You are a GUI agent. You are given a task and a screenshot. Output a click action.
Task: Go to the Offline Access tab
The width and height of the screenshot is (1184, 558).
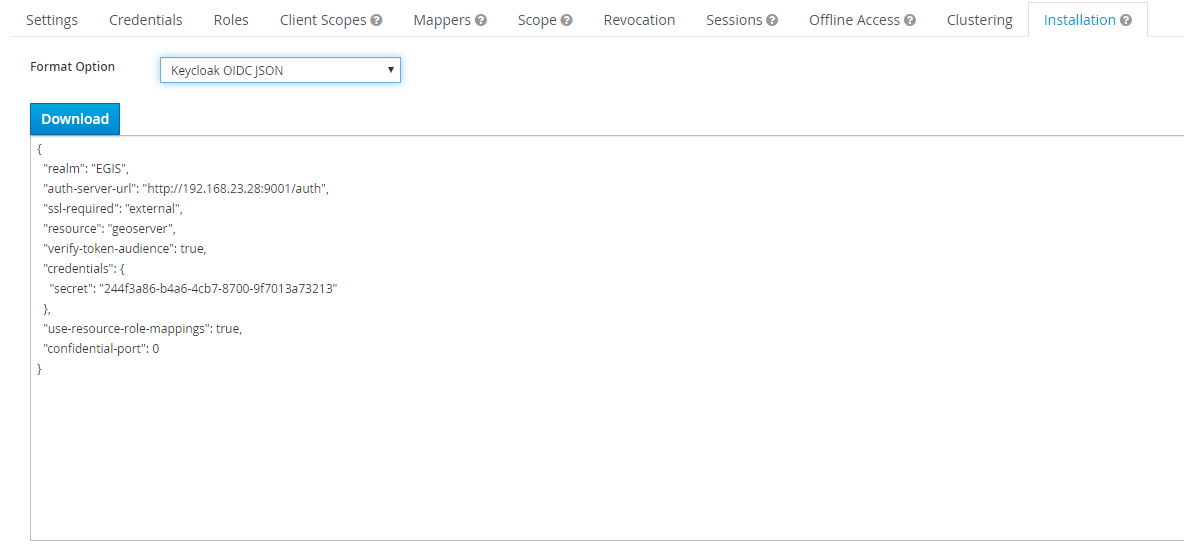[x=853, y=20]
